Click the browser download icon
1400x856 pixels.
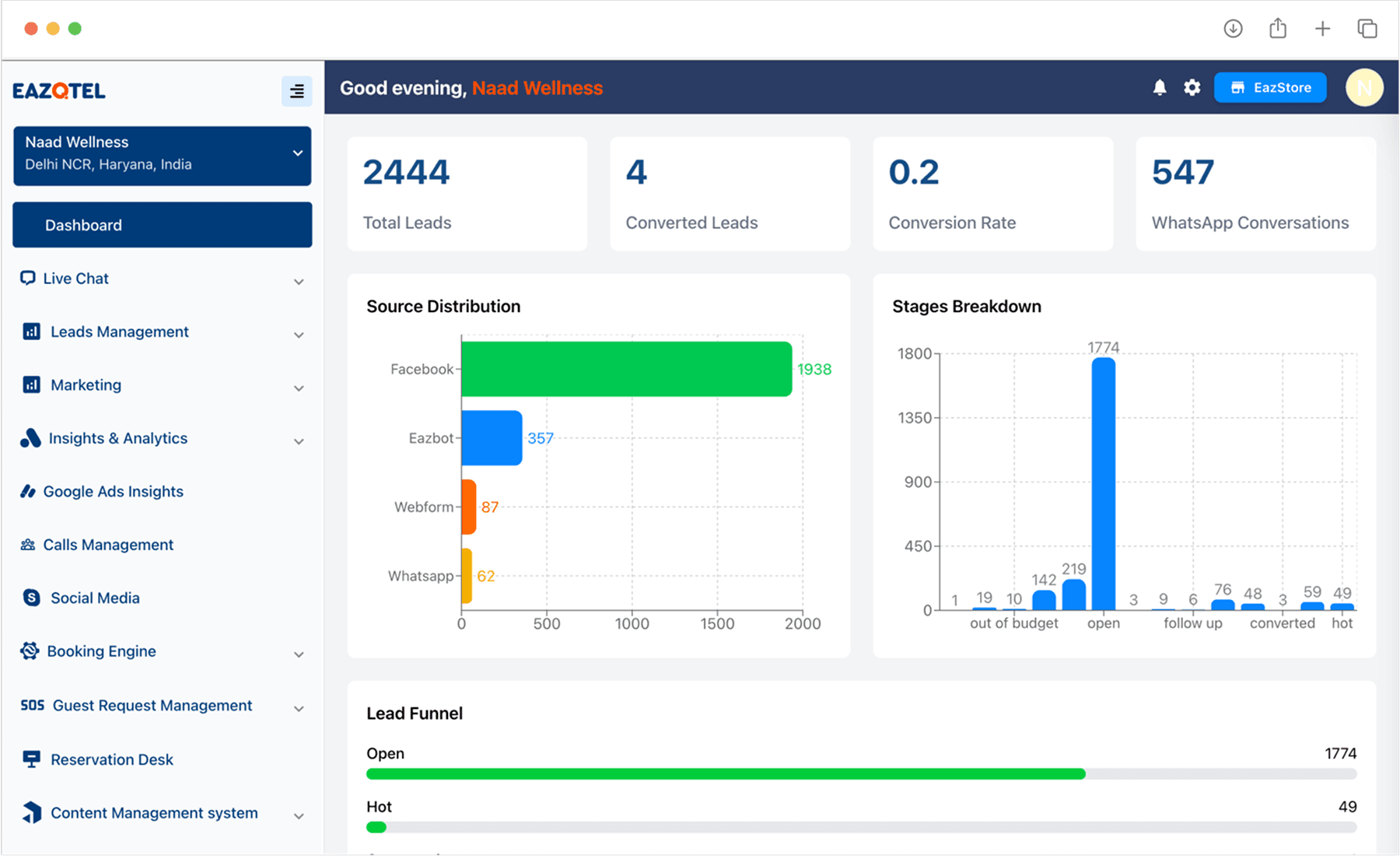[x=1233, y=29]
